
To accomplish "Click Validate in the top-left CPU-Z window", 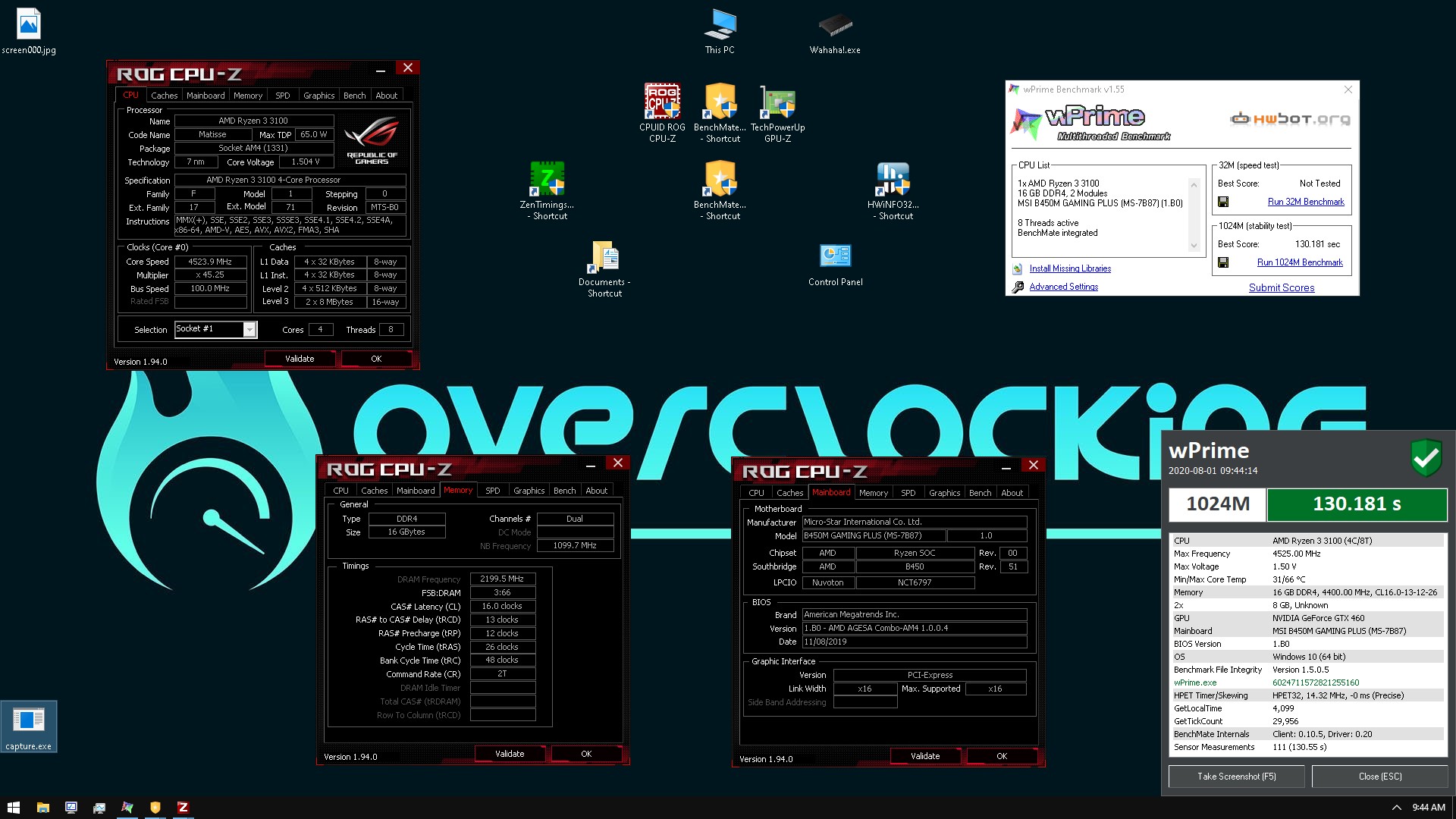I will tap(300, 359).
